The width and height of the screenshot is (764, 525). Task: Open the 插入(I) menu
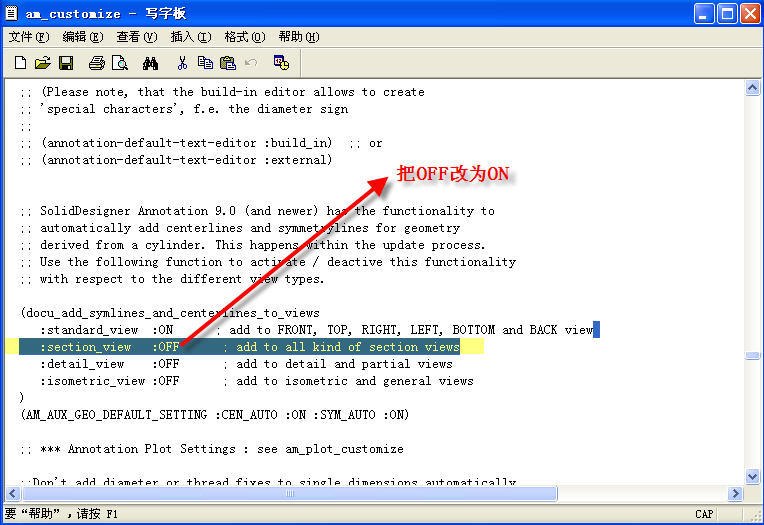pos(191,37)
